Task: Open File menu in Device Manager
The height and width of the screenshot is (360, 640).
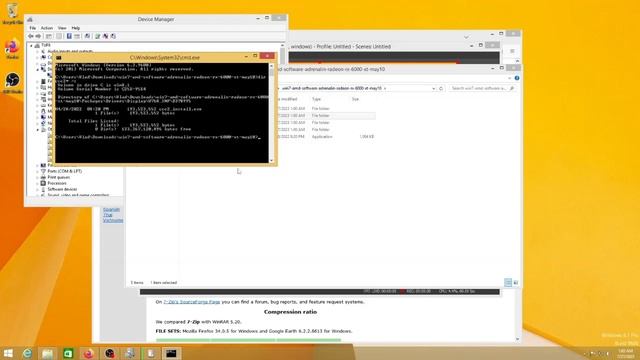Action: 33,28
